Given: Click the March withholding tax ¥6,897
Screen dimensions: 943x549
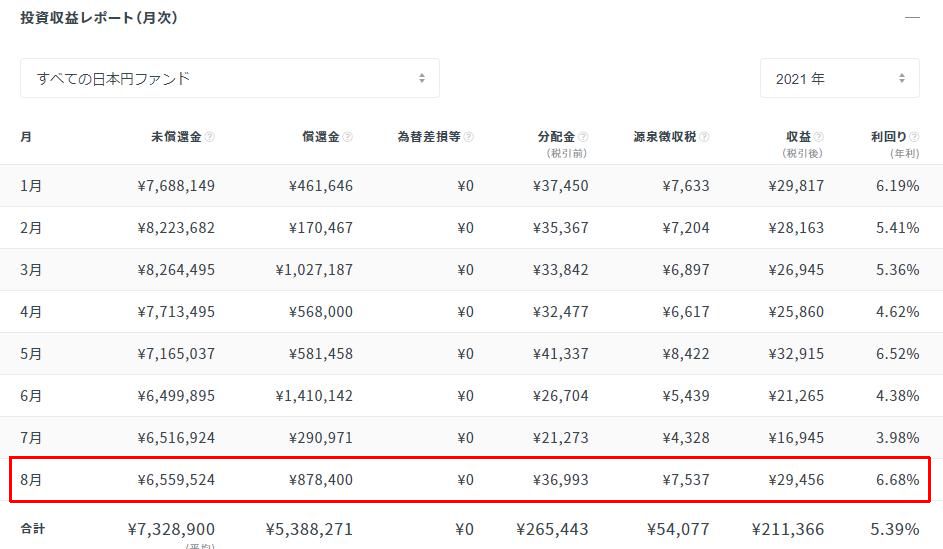Looking at the screenshot, I should [x=686, y=270].
